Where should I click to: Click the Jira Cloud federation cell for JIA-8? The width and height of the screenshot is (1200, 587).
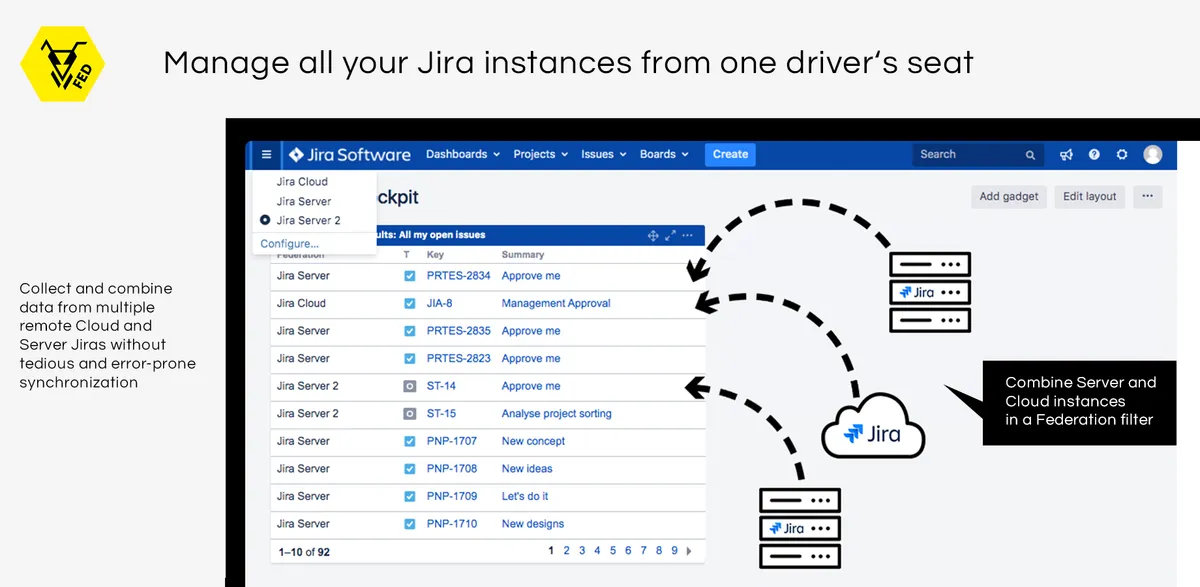pos(301,303)
